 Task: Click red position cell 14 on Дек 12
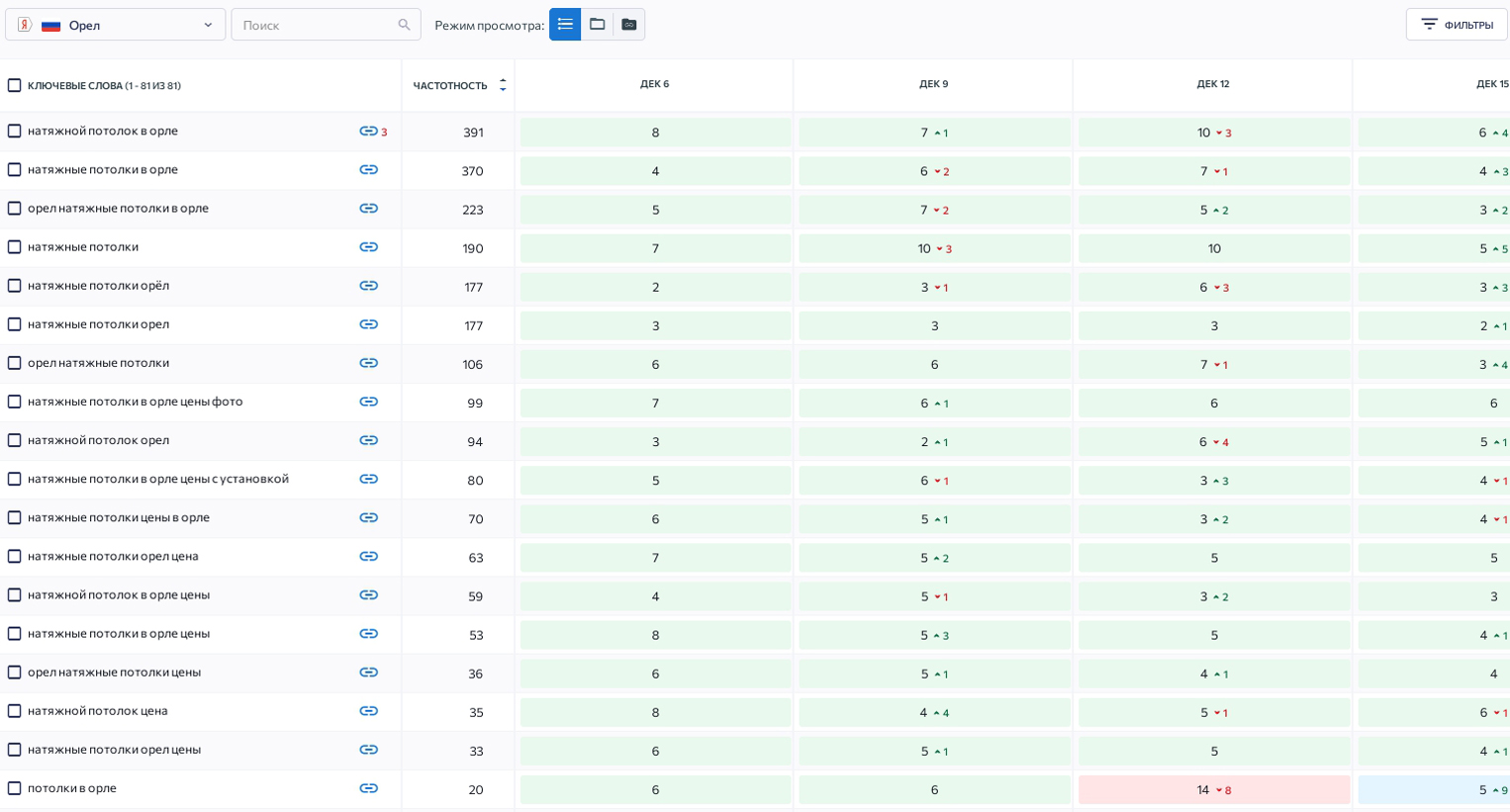(1213, 789)
